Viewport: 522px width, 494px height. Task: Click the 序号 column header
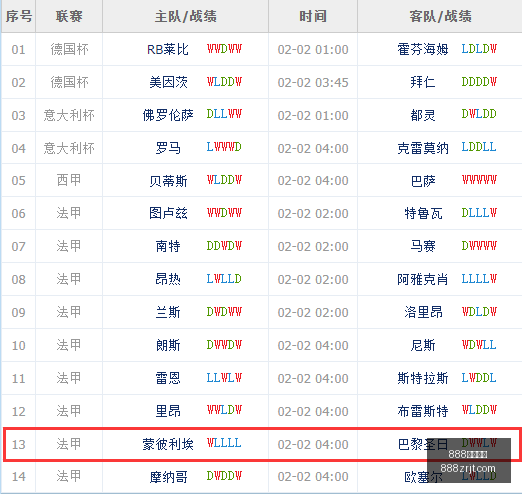pos(19,16)
